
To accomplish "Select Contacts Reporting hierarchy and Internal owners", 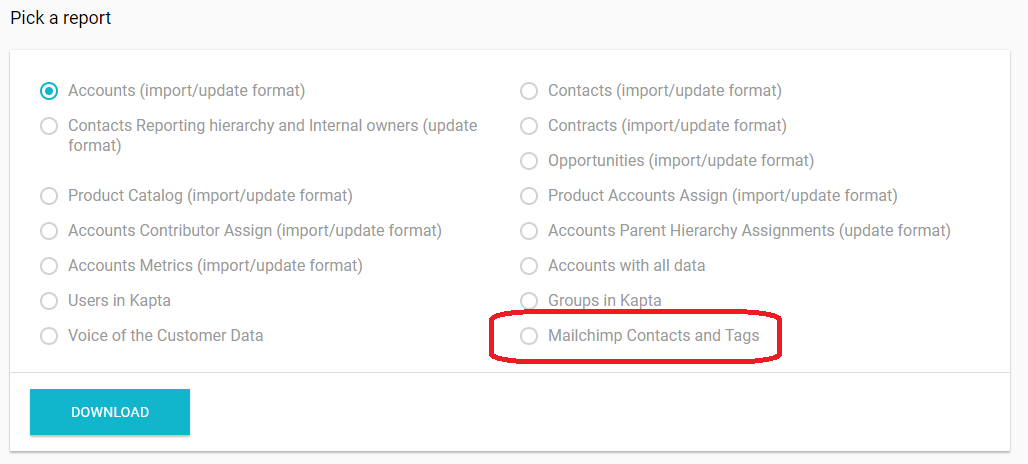I will [49, 126].
